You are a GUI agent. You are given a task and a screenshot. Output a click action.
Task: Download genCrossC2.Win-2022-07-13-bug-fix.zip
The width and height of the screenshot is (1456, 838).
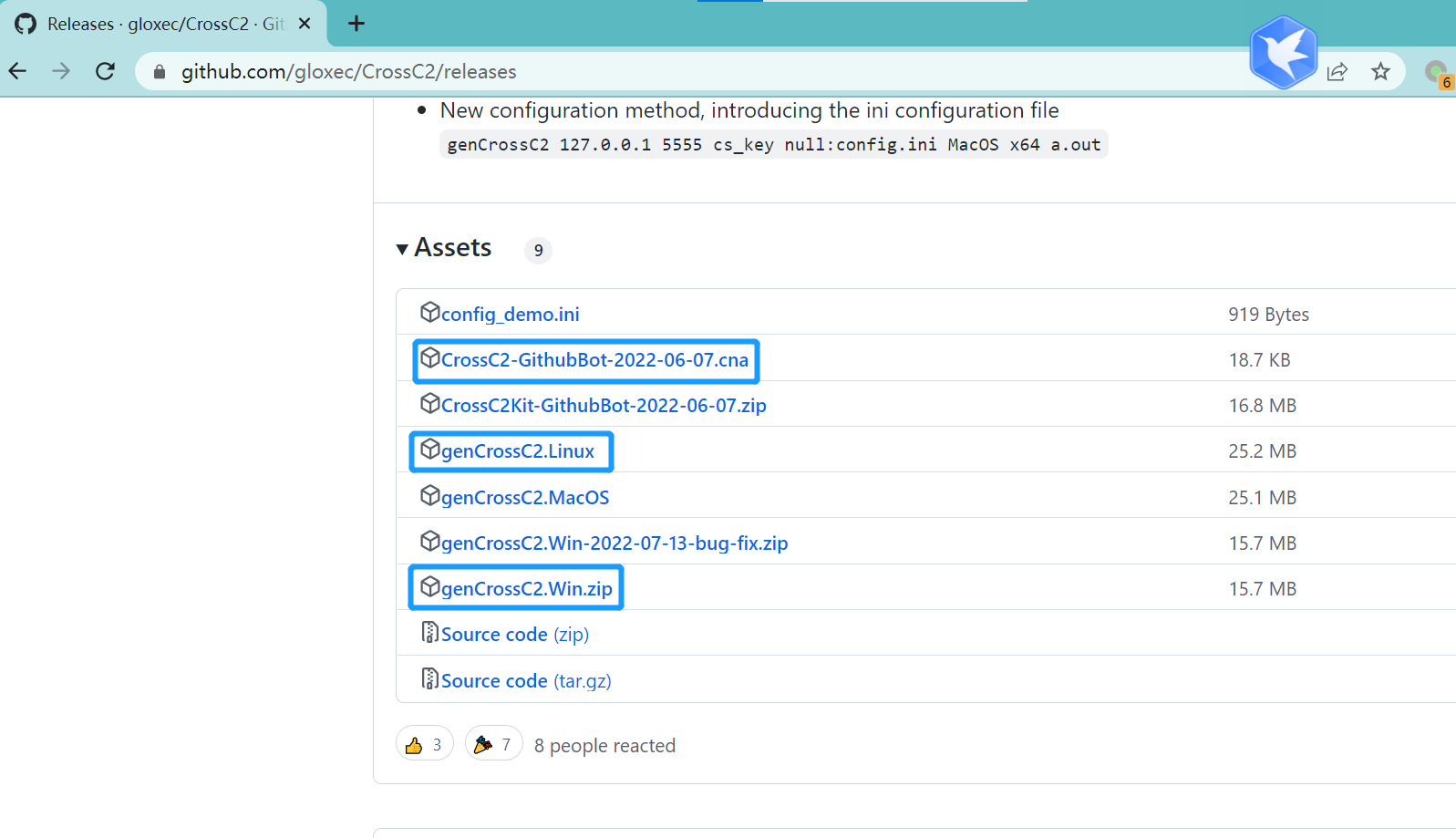614,543
